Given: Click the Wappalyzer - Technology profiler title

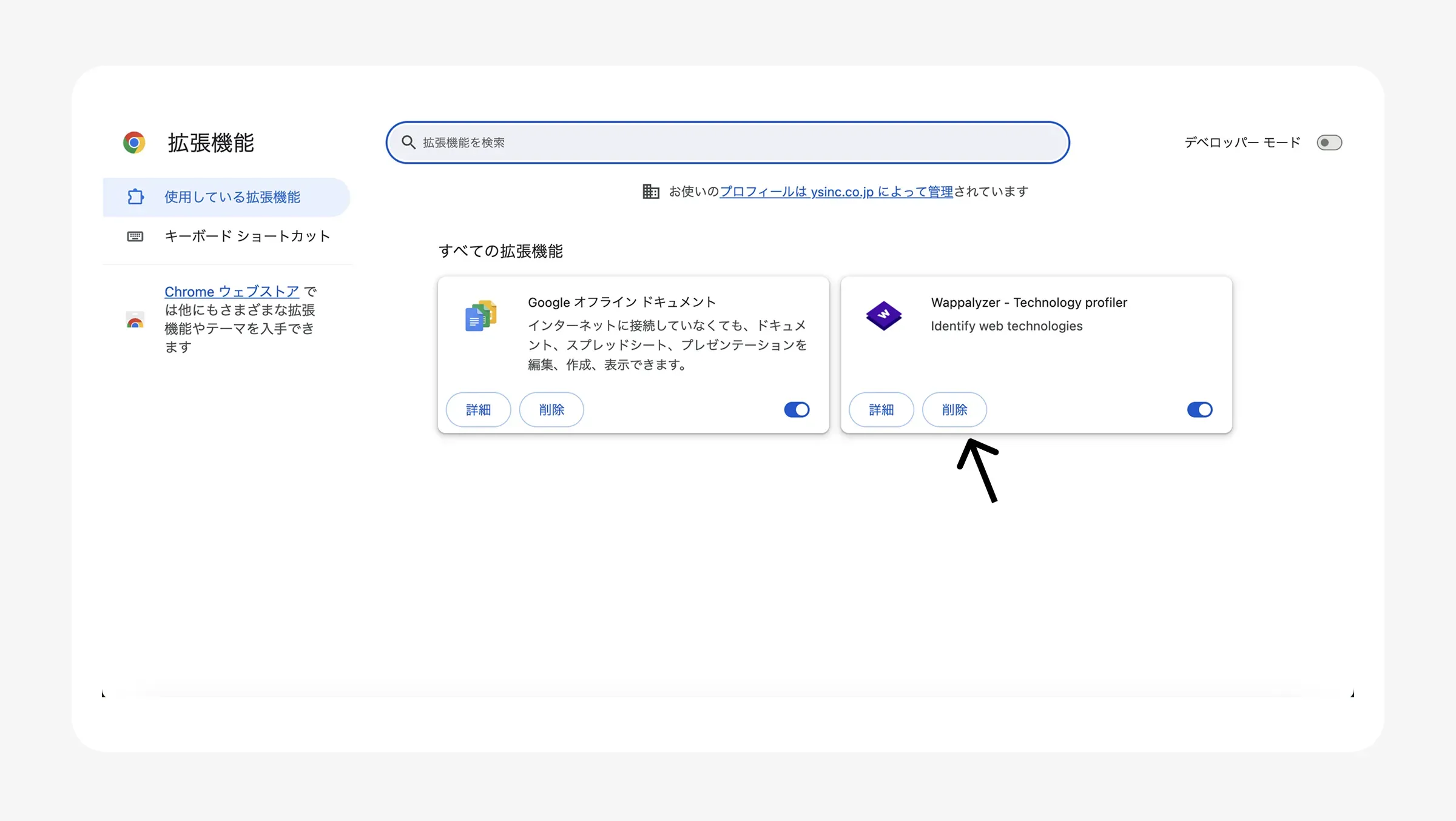Looking at the screenshot, I should (1029, 303).
